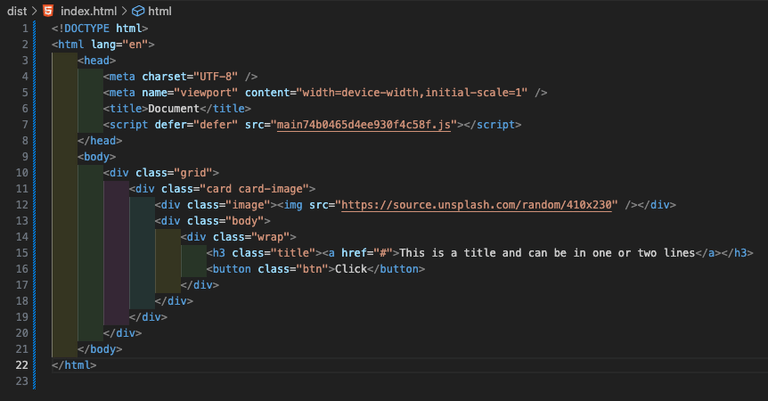Click the class="image" div tag
This screenshot has width=768, height=401.
pyautogui.click(x=216, y=205)
